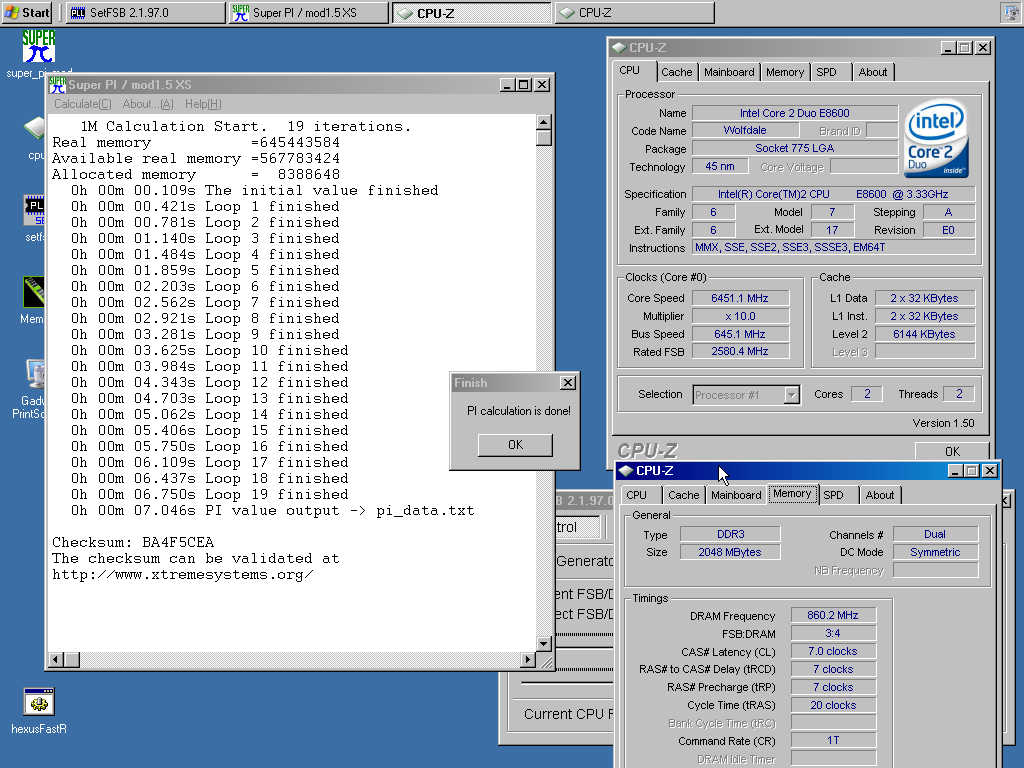Click the Core Speed value 6451.1 MHz
The width and height of the screenshot is (1024, 768).
740,298
